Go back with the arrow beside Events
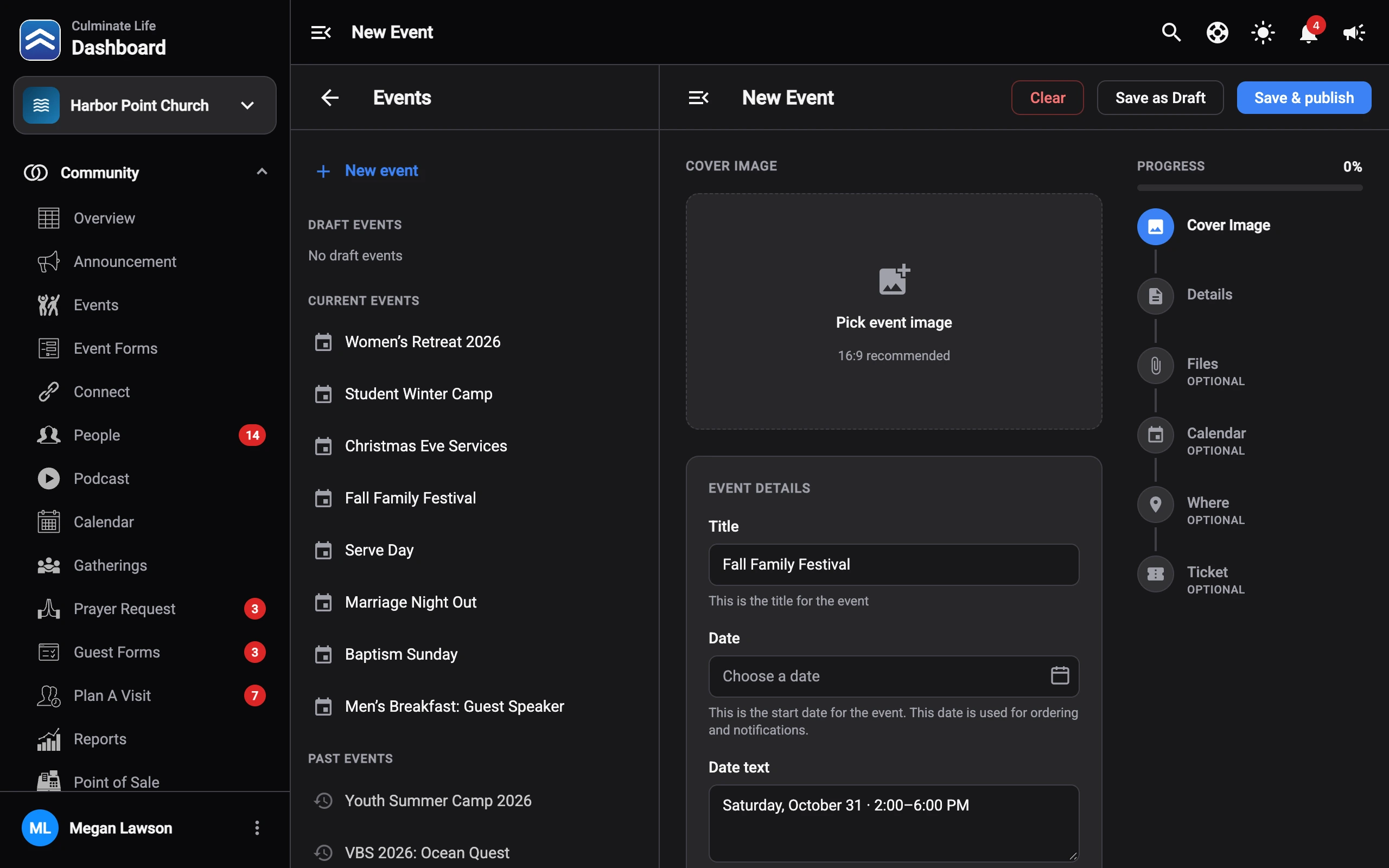The width and height of the screenshot is (1389, 868). [329, 98]
